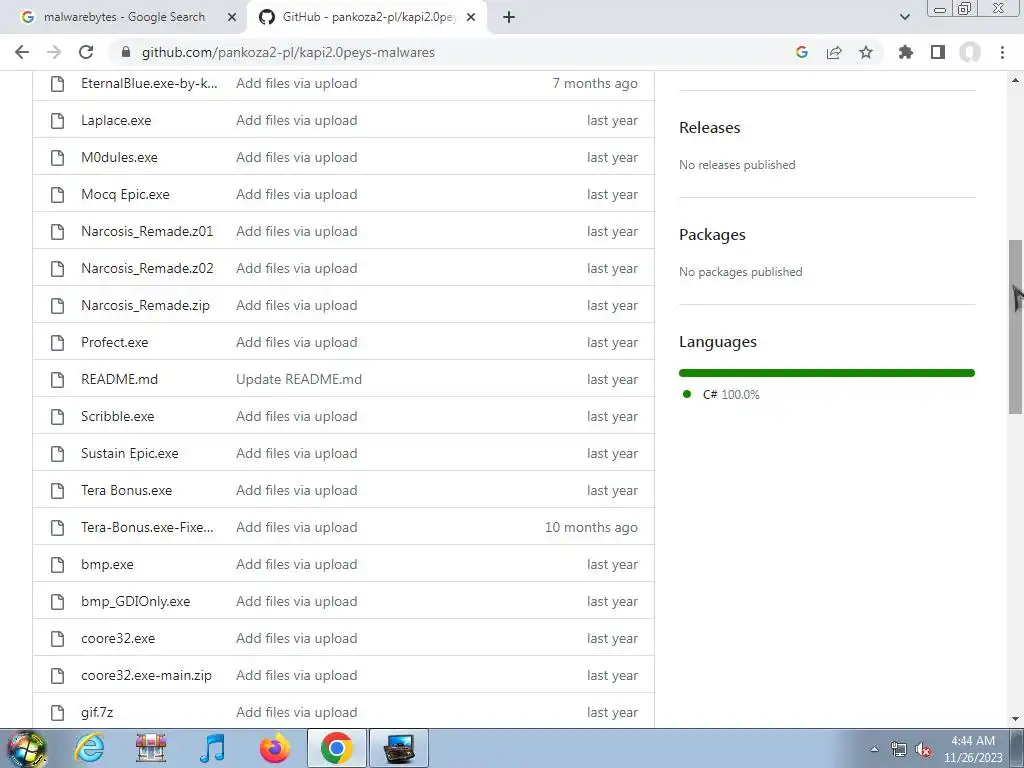Open the Windows Start menu
This screenshot has height=768, width=1024.
26,748
